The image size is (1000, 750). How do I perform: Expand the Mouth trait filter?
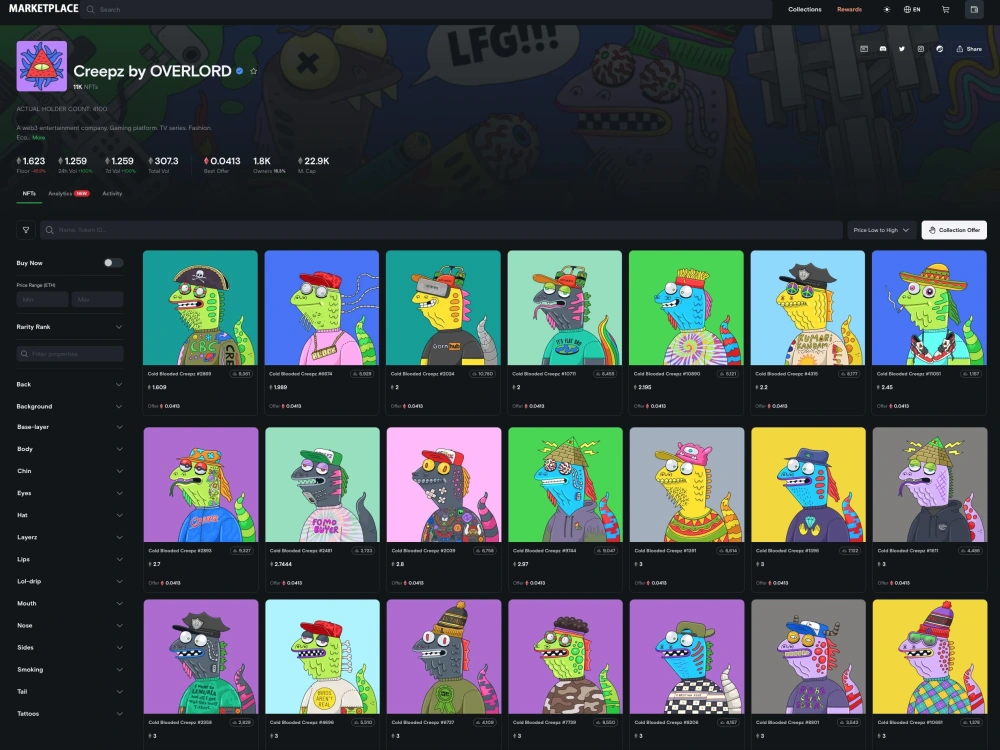click(x=69, y=603)
